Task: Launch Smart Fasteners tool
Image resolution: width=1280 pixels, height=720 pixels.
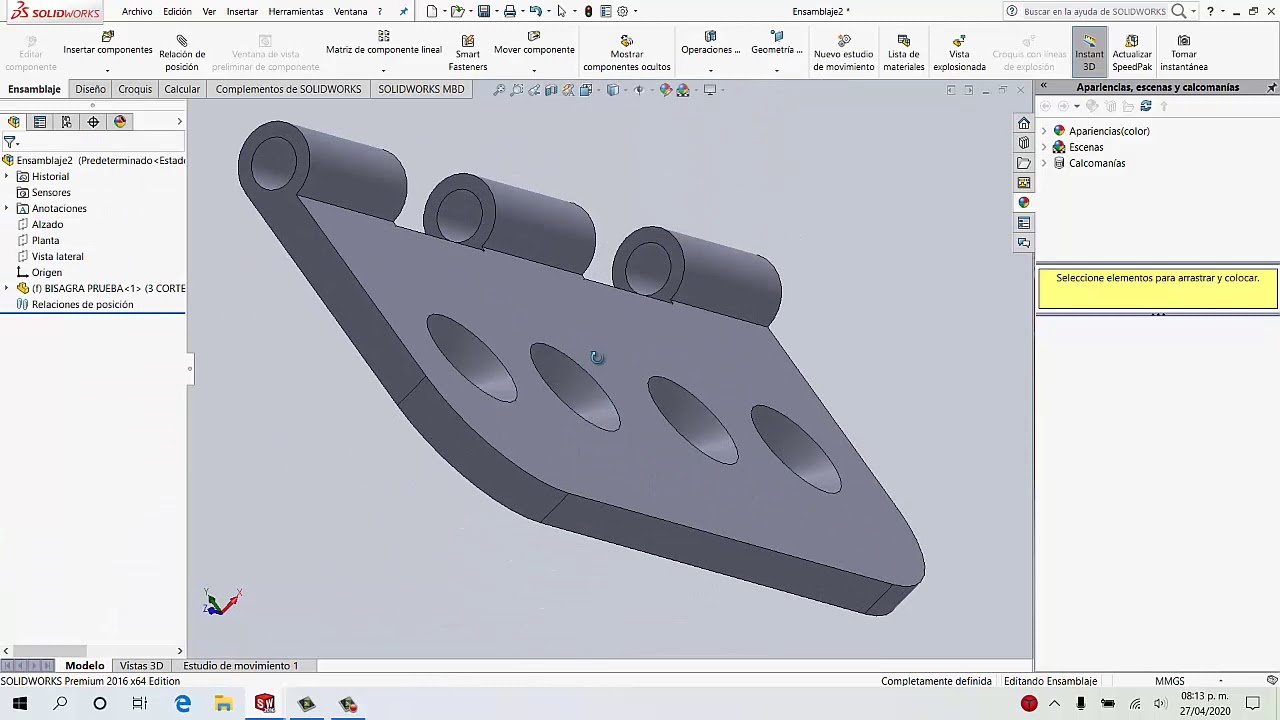Action: [x=467, y=53]
